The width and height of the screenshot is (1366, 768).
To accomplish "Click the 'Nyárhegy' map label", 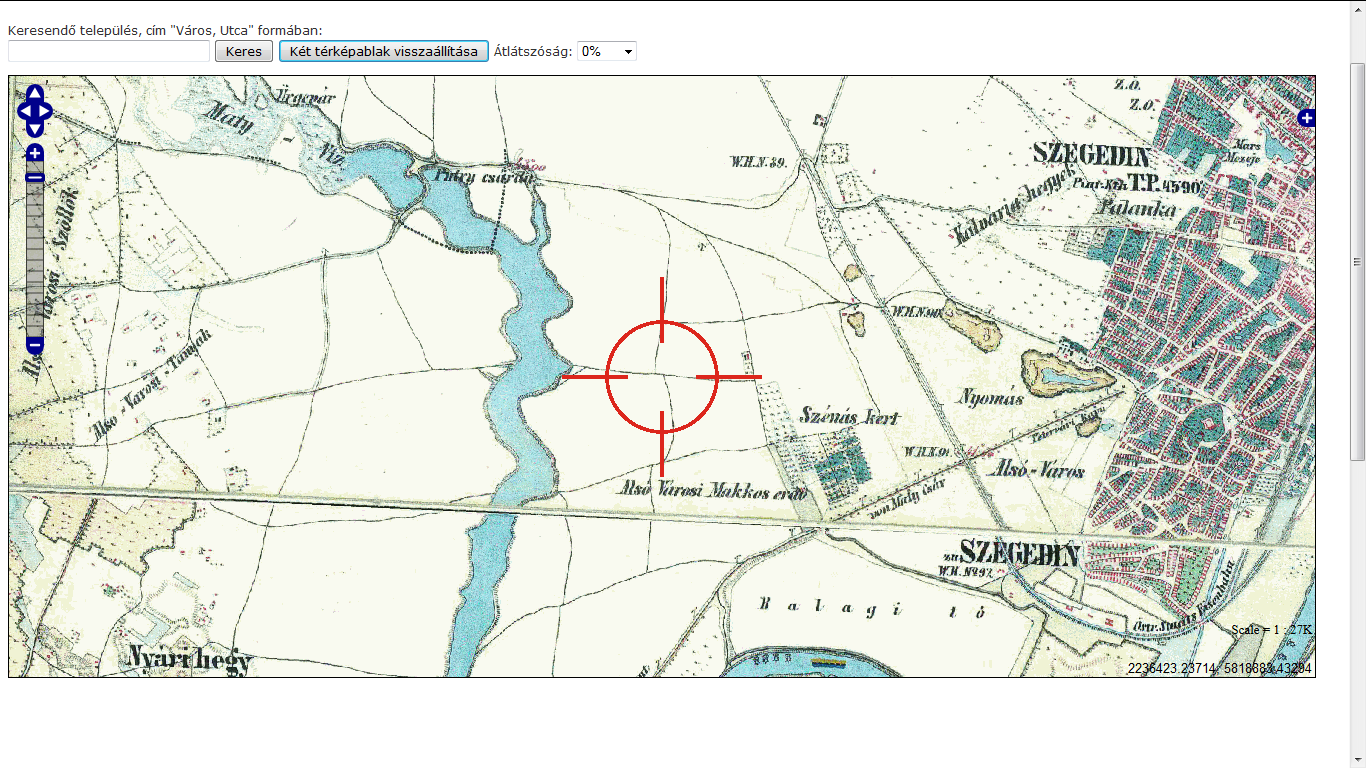I will [x=190, y=660].
